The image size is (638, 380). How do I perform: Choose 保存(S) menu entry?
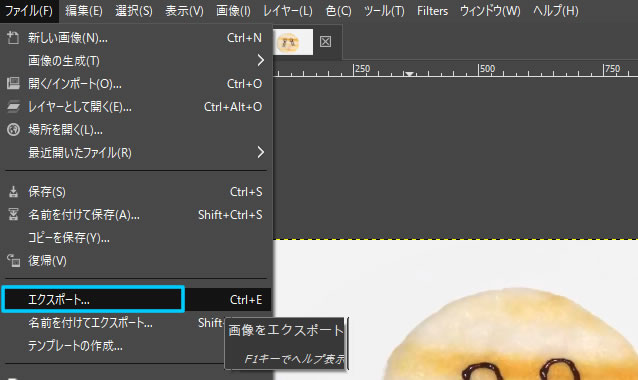[x=136, y=192]
